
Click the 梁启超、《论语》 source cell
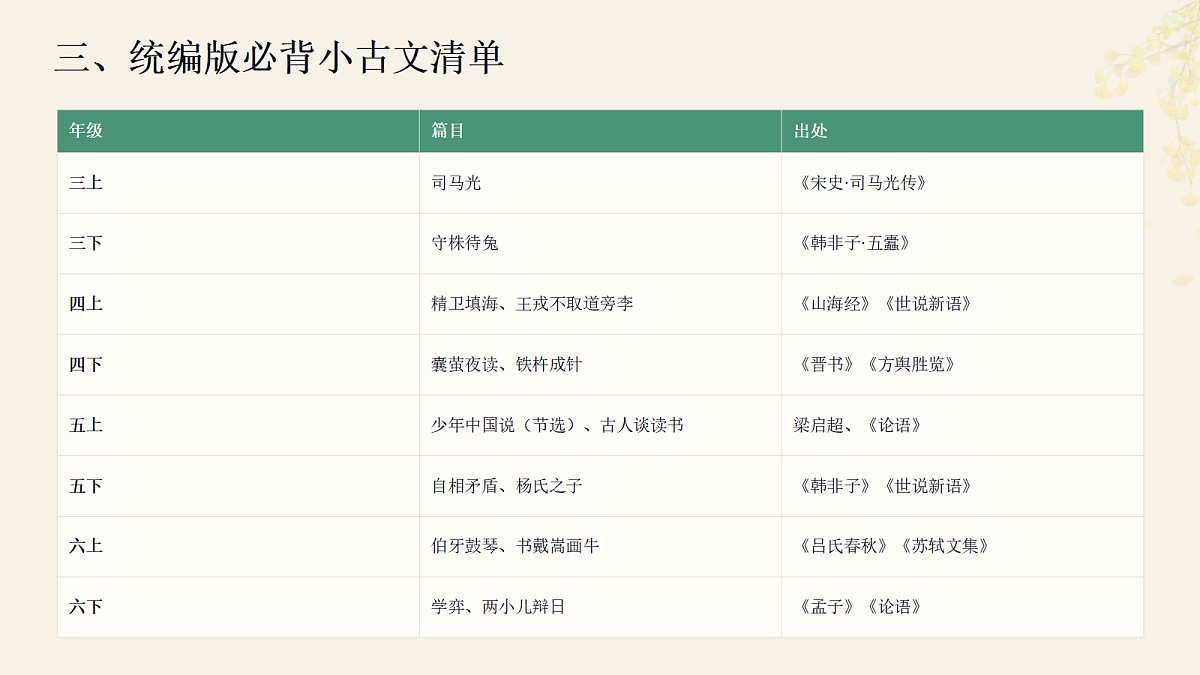[962, 425]
